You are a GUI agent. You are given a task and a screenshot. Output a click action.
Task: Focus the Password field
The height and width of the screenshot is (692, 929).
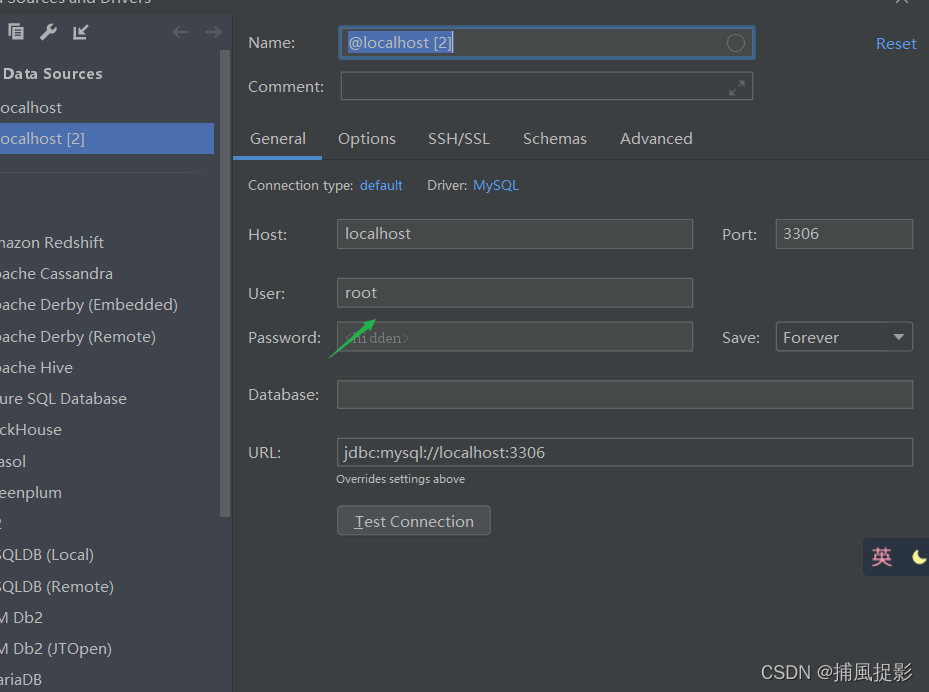coord(515,337)
